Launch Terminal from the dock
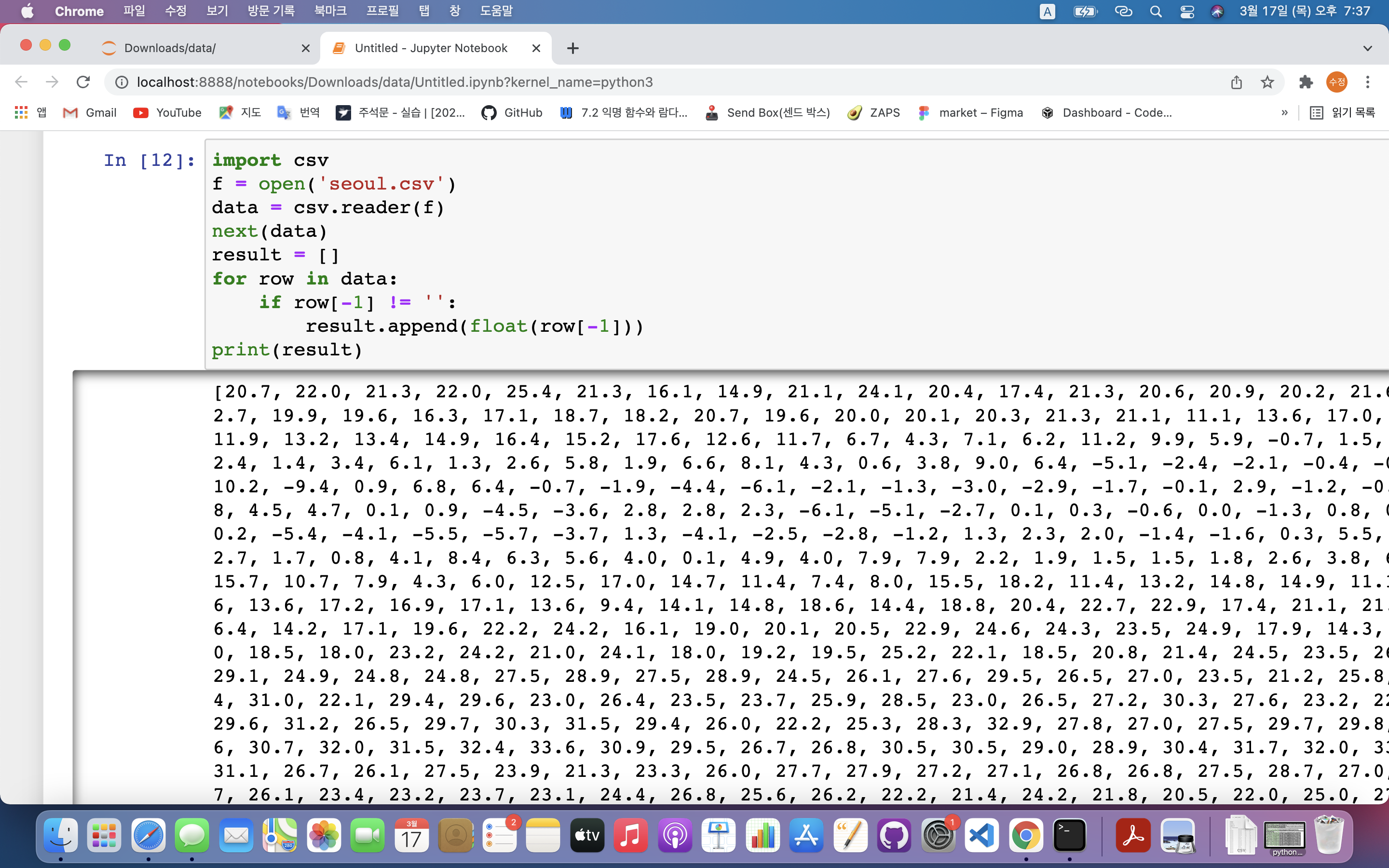Viewport: 1389px width, 868px height. coord(1069,835)
